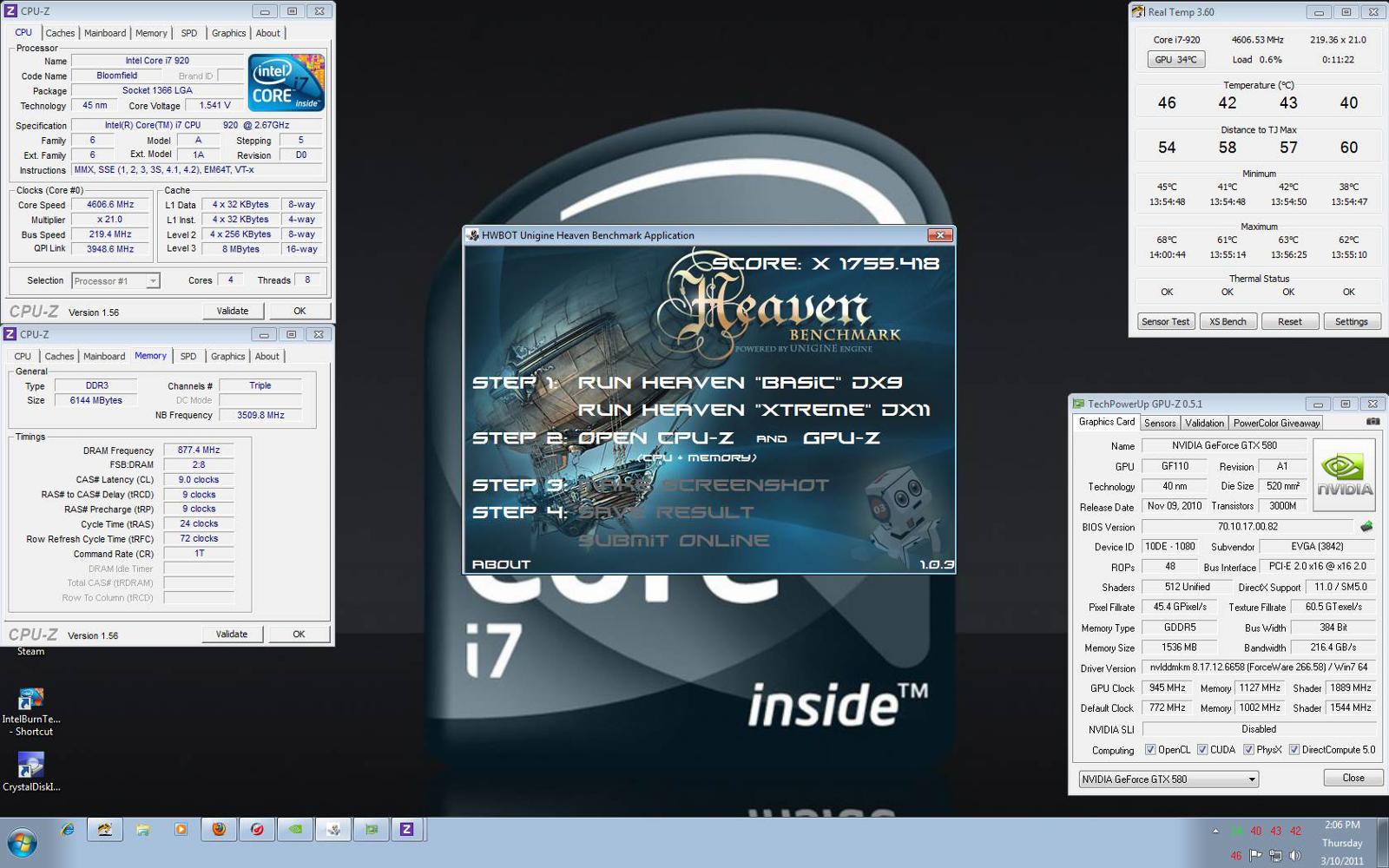
Task: Open SPD tab in CPU-Z memory window
Action: (188, 356)
